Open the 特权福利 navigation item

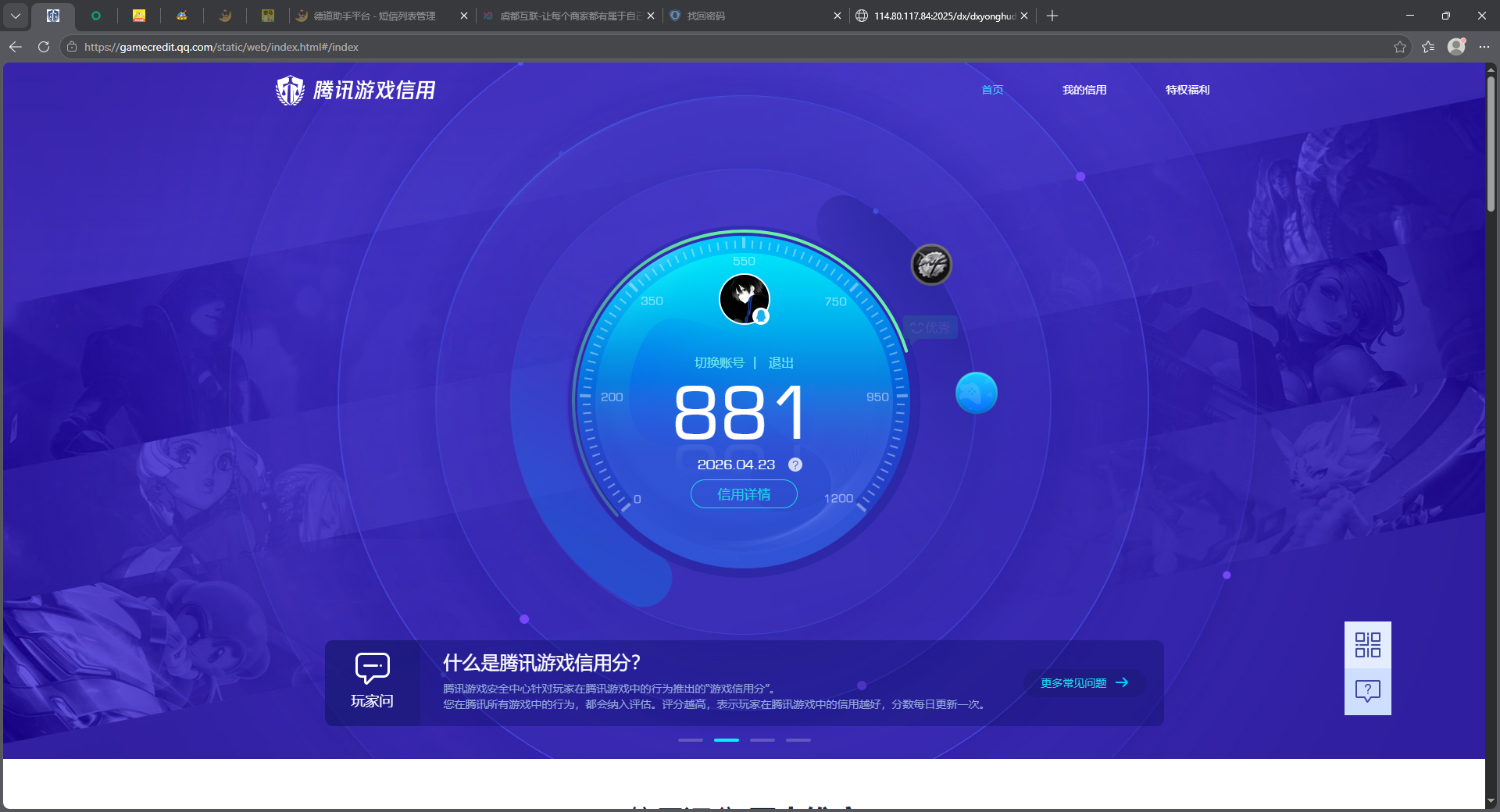click(x=1187, y=90)
